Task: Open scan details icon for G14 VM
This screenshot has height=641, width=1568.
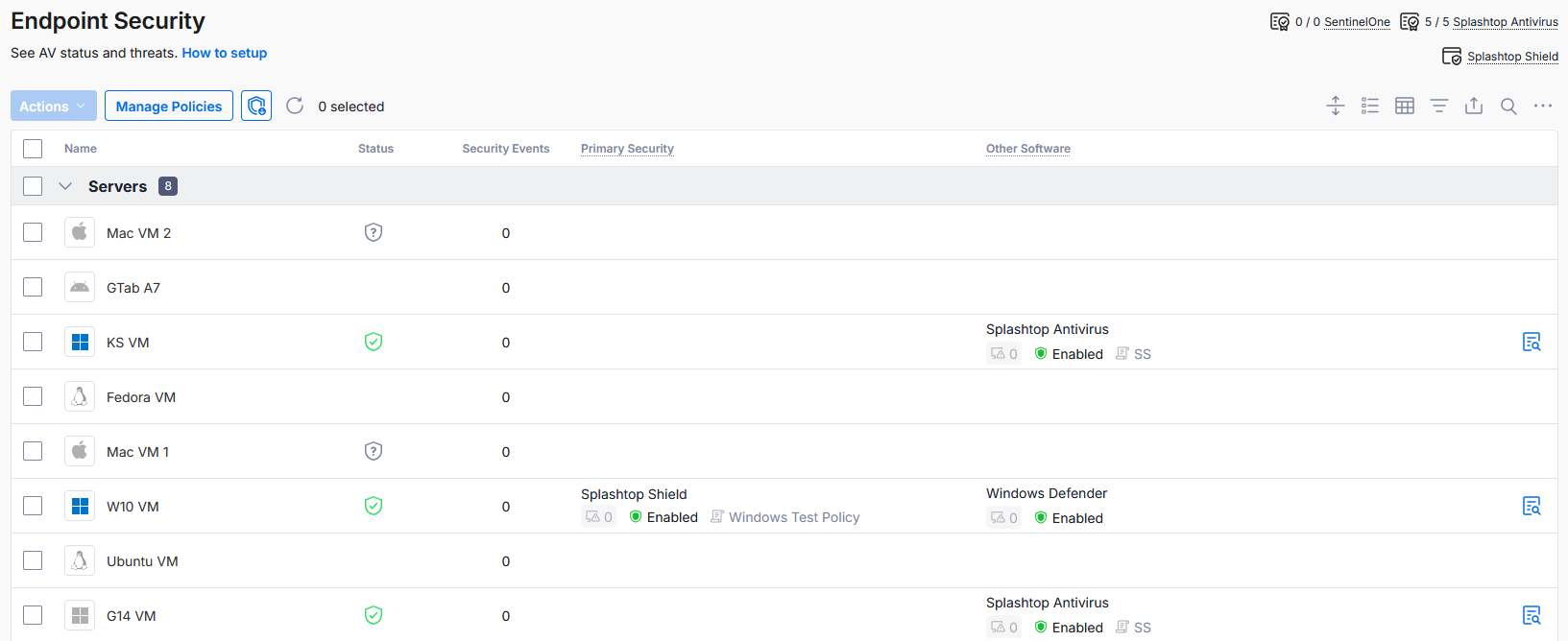Action: point(1532,615)
